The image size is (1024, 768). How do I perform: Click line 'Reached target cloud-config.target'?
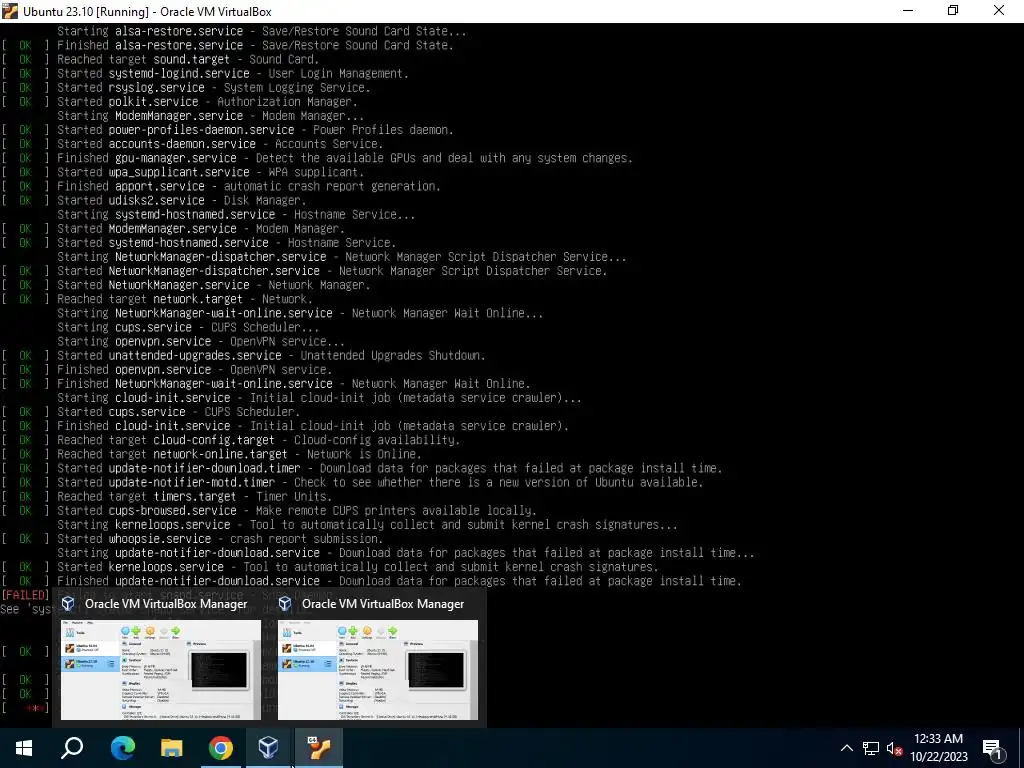click(x=258, y=440)
